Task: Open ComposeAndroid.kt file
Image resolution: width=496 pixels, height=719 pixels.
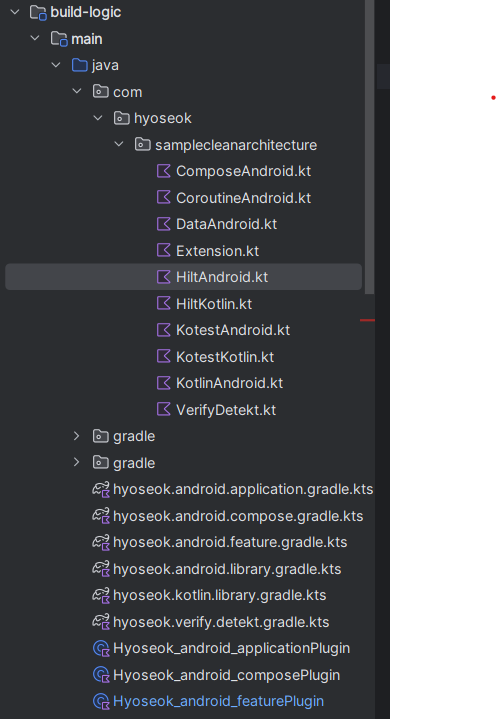Action: pos(243,171)
